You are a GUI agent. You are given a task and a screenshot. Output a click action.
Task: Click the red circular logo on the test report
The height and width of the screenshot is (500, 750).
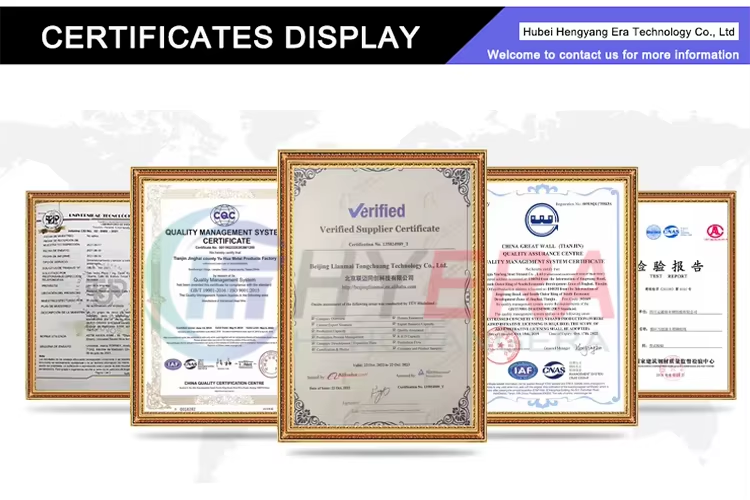(x=715, y=231)
